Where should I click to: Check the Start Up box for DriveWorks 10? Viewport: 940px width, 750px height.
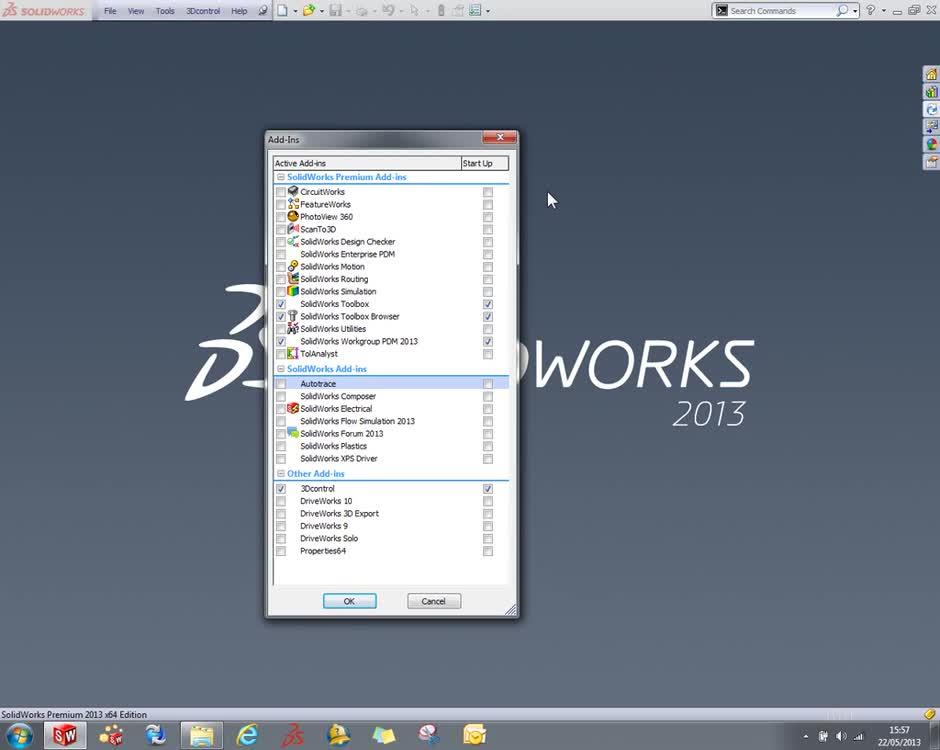point(487,501)
